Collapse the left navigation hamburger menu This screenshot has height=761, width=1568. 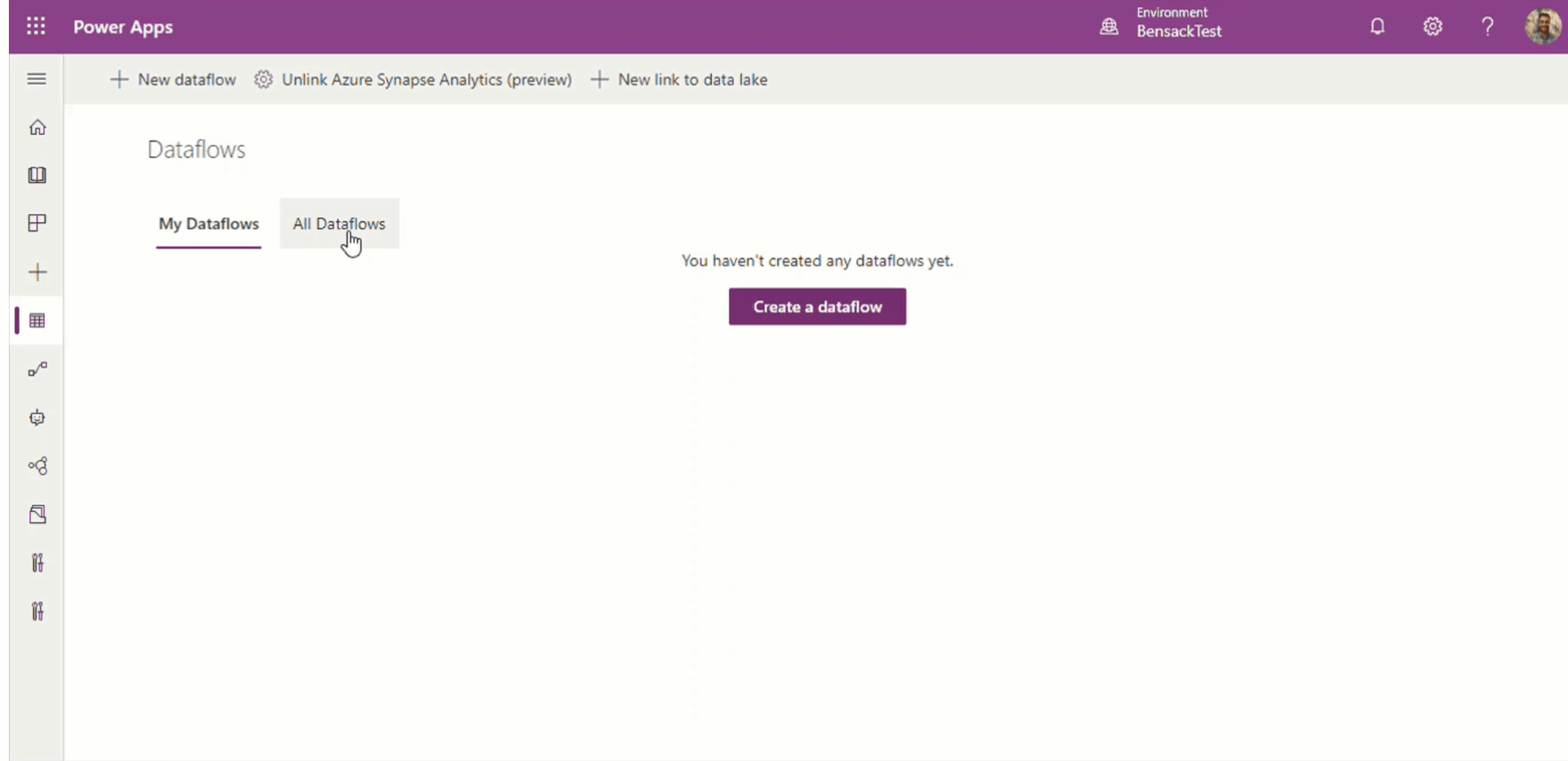tap(37, 79)
